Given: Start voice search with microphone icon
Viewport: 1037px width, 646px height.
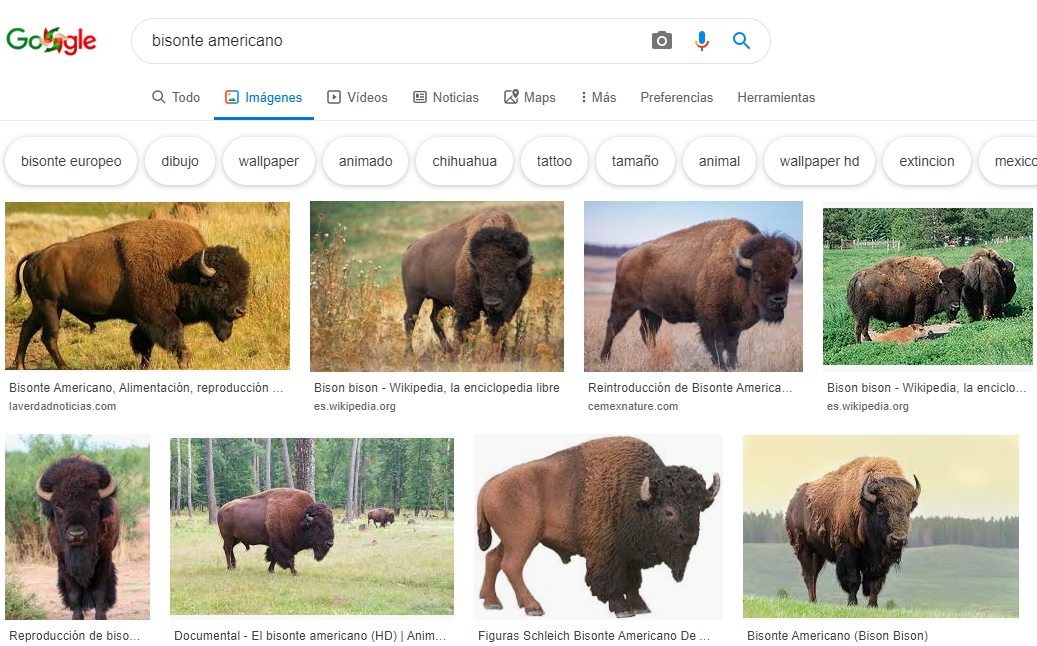Looking at the screenshot, I should (702, 41).
